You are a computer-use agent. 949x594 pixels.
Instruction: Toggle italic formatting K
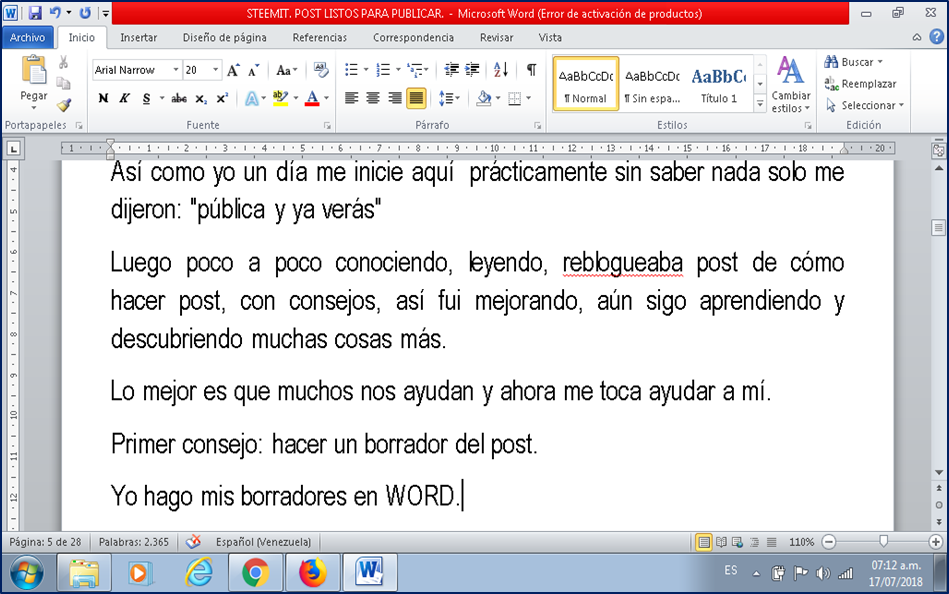(125, 99)
